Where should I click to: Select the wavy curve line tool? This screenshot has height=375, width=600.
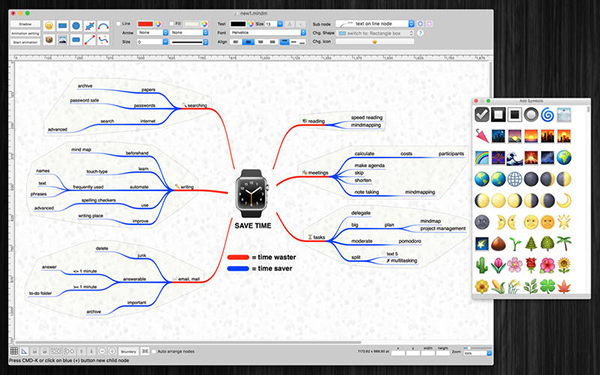[103, 39]
